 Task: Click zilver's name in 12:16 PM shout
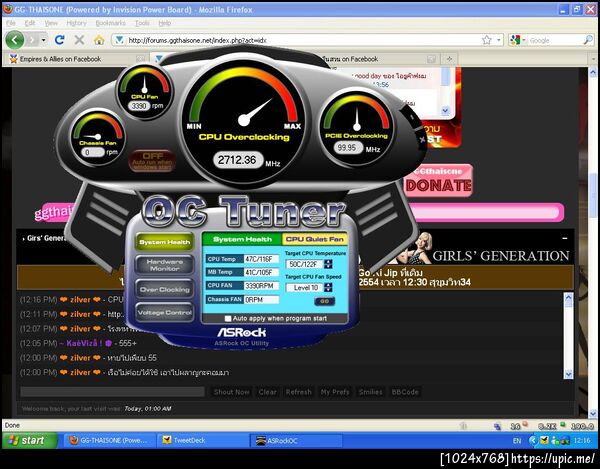point(80,300)
